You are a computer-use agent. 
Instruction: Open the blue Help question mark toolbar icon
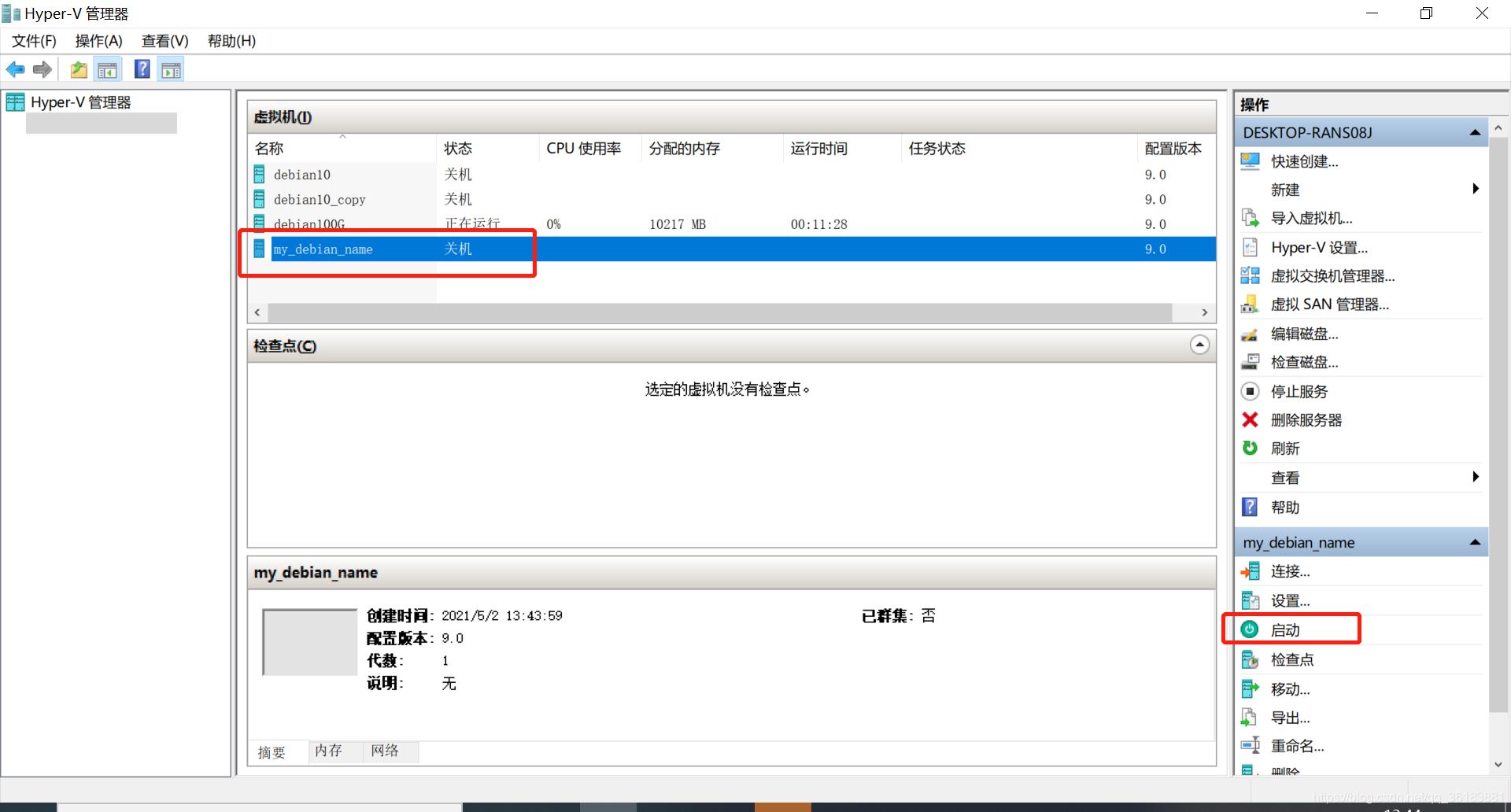[x=142, y=69]
